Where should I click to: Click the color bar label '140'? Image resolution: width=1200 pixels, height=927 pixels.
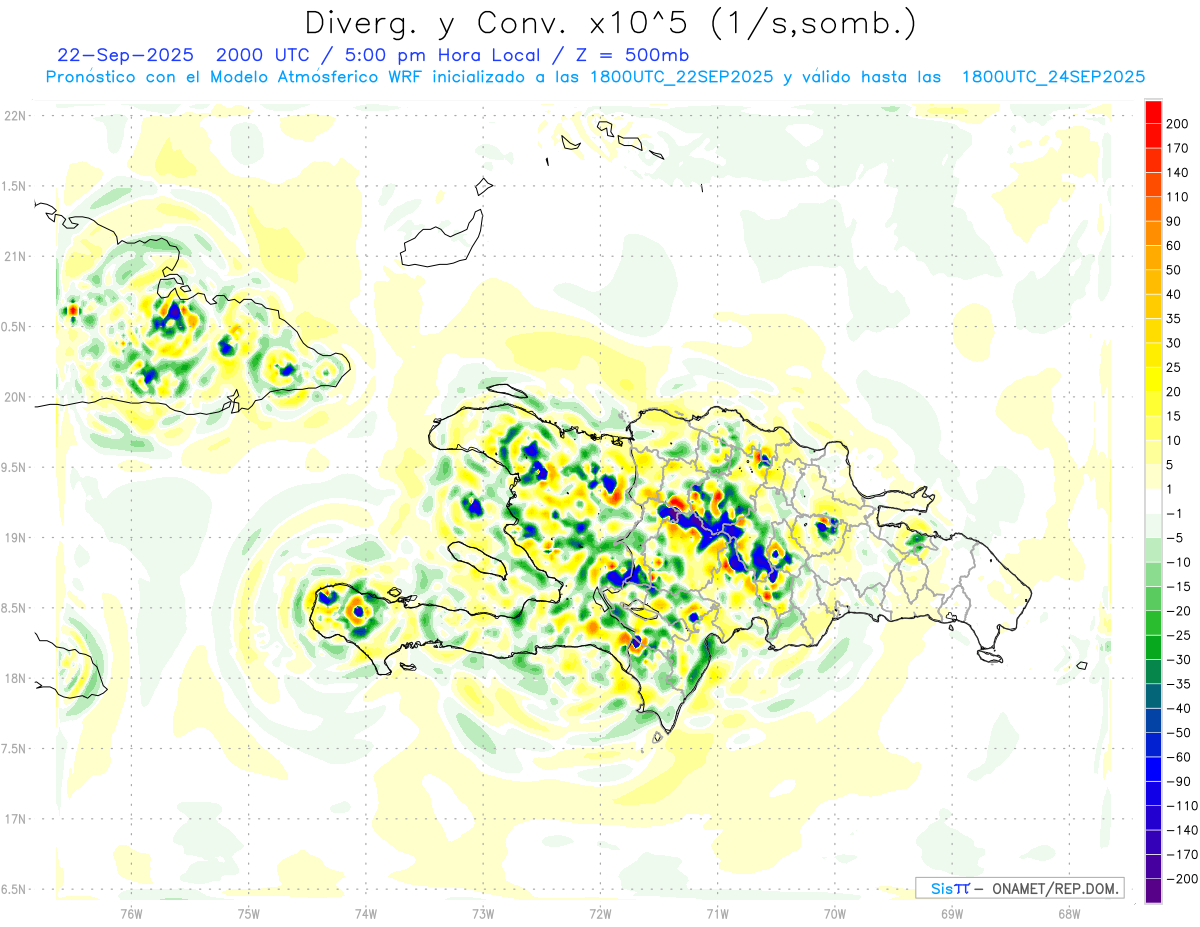coord(1178,173)
